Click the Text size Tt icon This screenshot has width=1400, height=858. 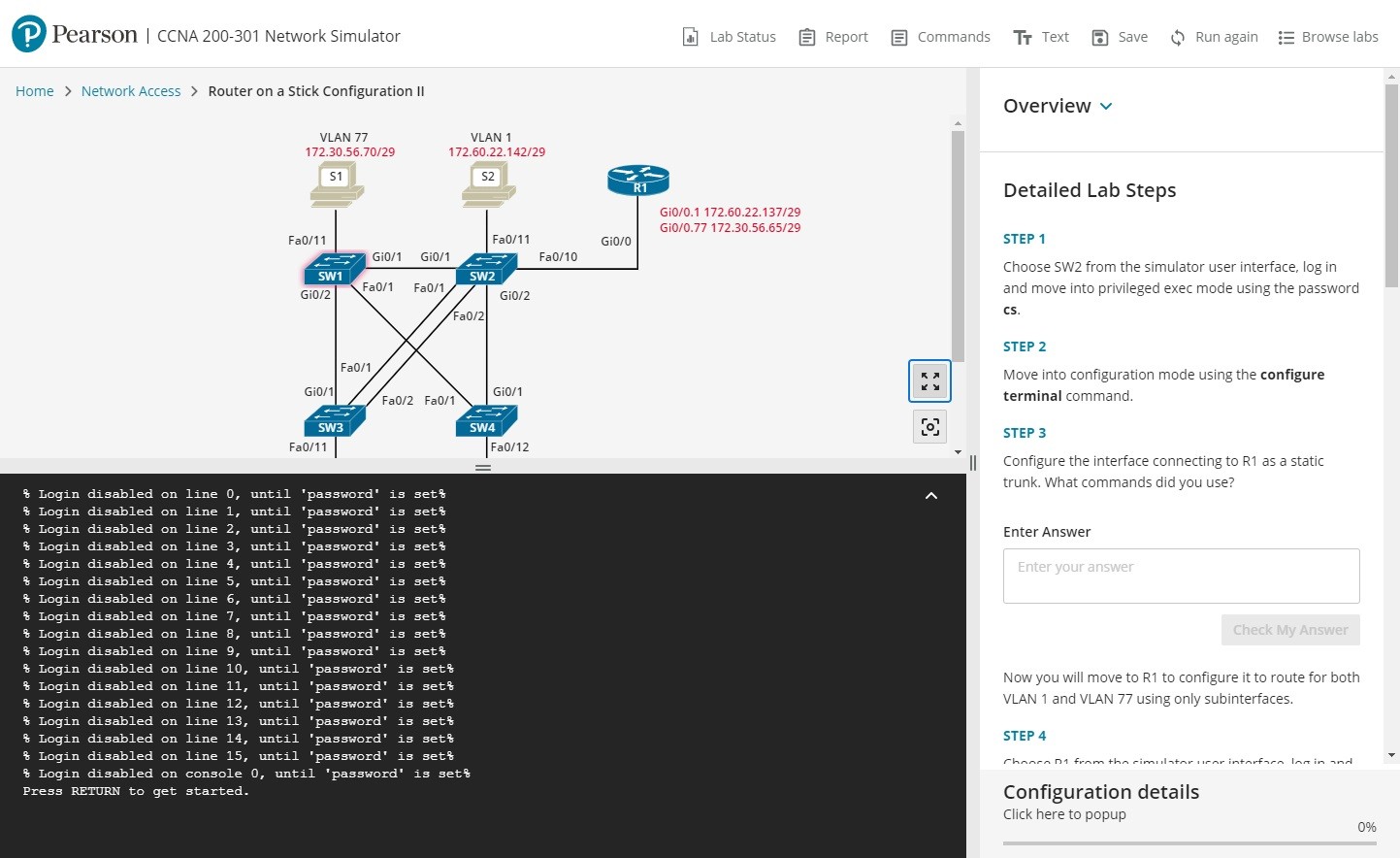coord(1023,38)
